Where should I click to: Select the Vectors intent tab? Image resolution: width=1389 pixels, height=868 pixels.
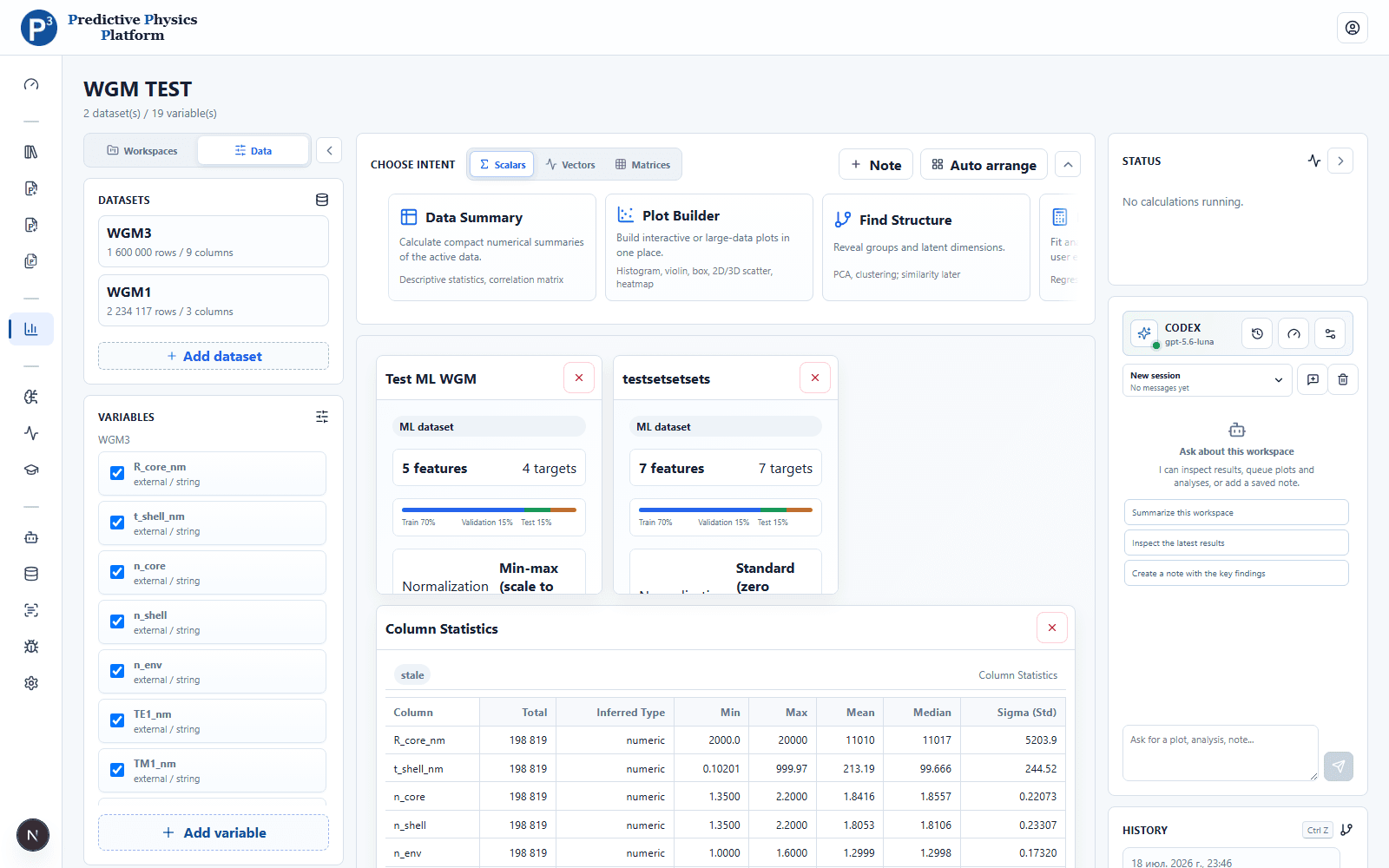click(x=570, y=164)
